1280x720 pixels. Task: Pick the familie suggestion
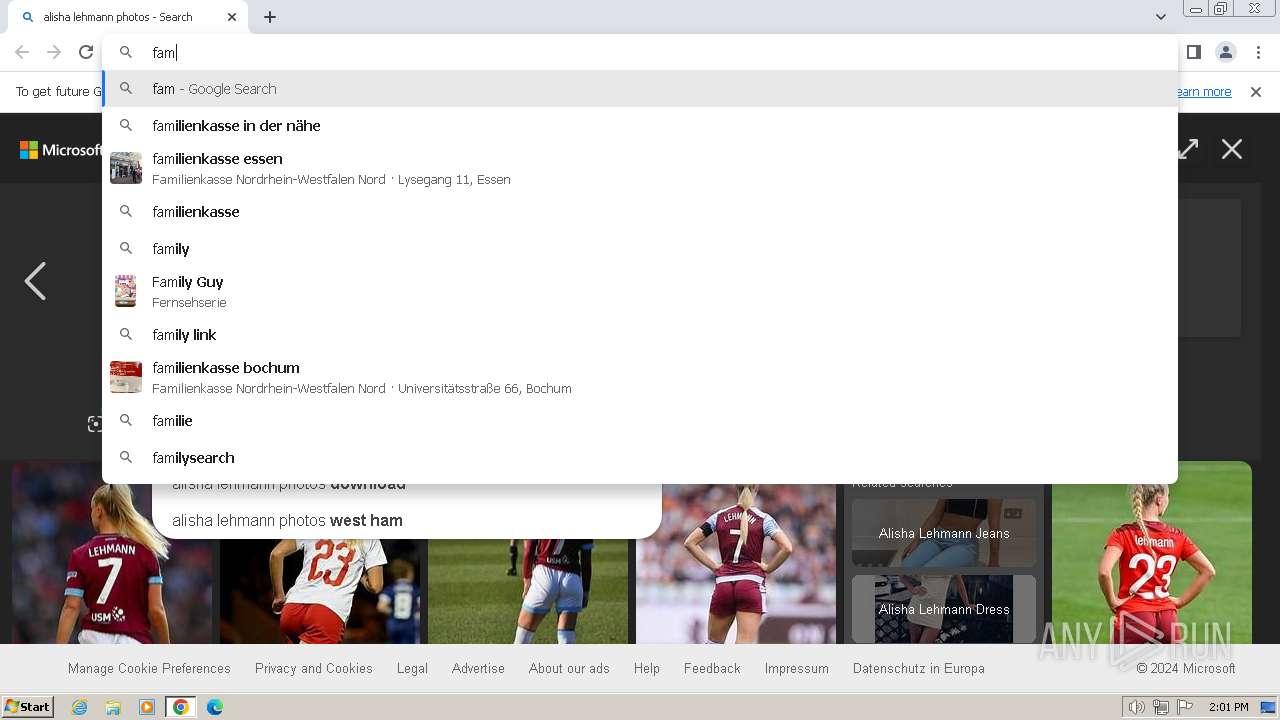640,421
